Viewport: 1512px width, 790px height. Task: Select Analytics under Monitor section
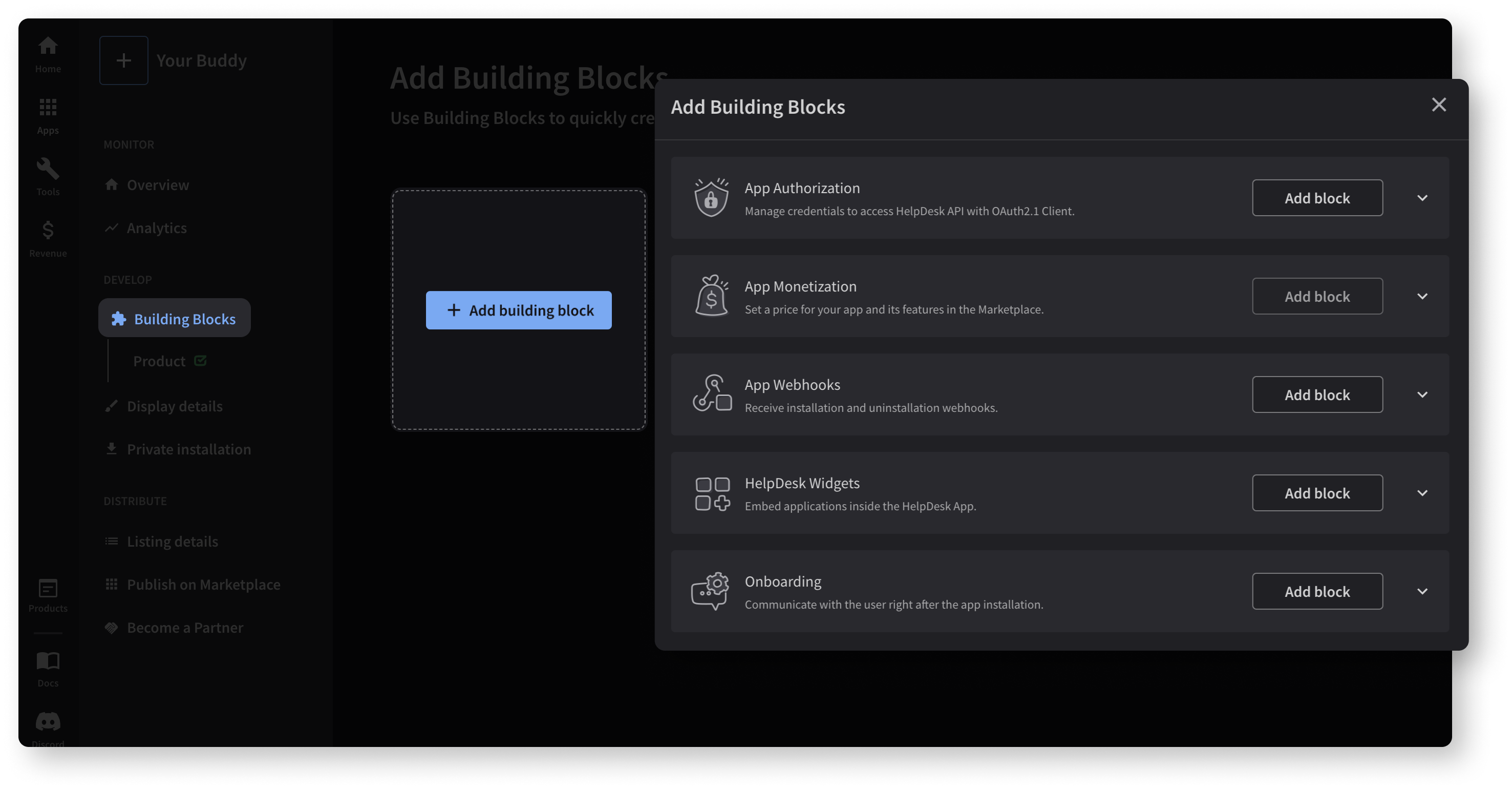(156, 227)
